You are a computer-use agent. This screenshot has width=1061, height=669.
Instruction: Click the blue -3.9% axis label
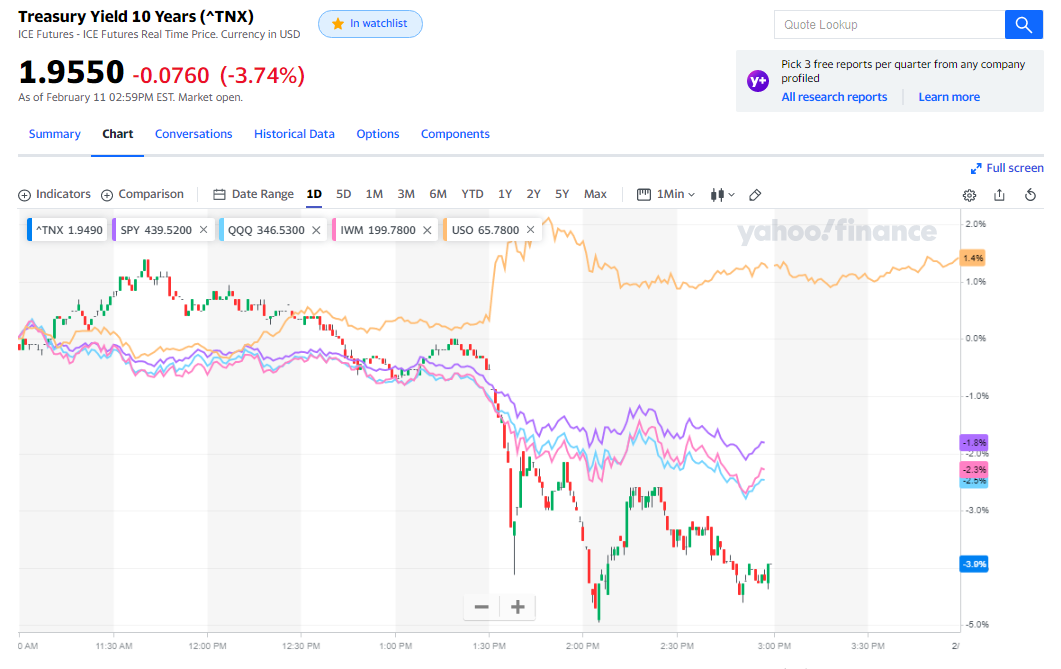coord(974,564)
